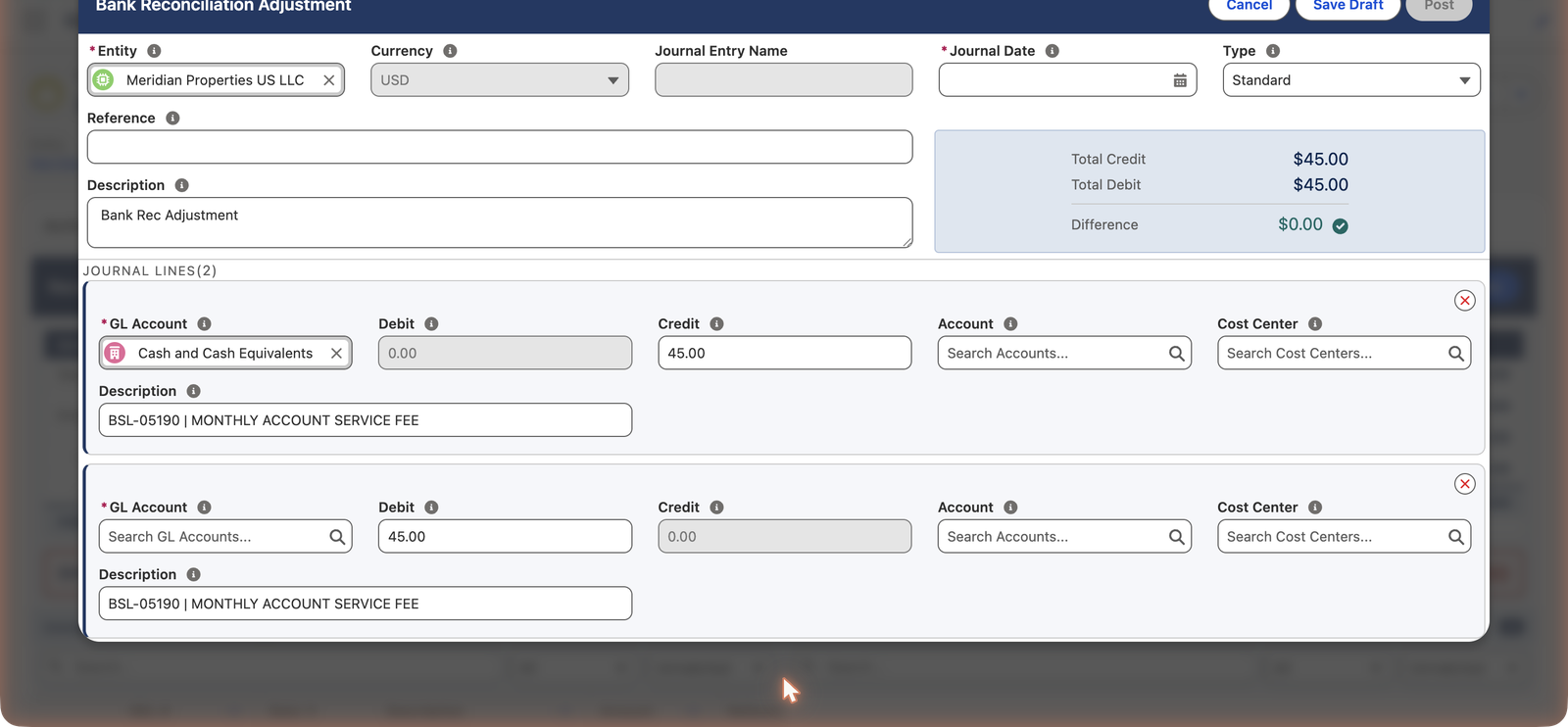Click search icon in second GL Account field
This screenshot has width=1568, height=727.
coord(337,537)
